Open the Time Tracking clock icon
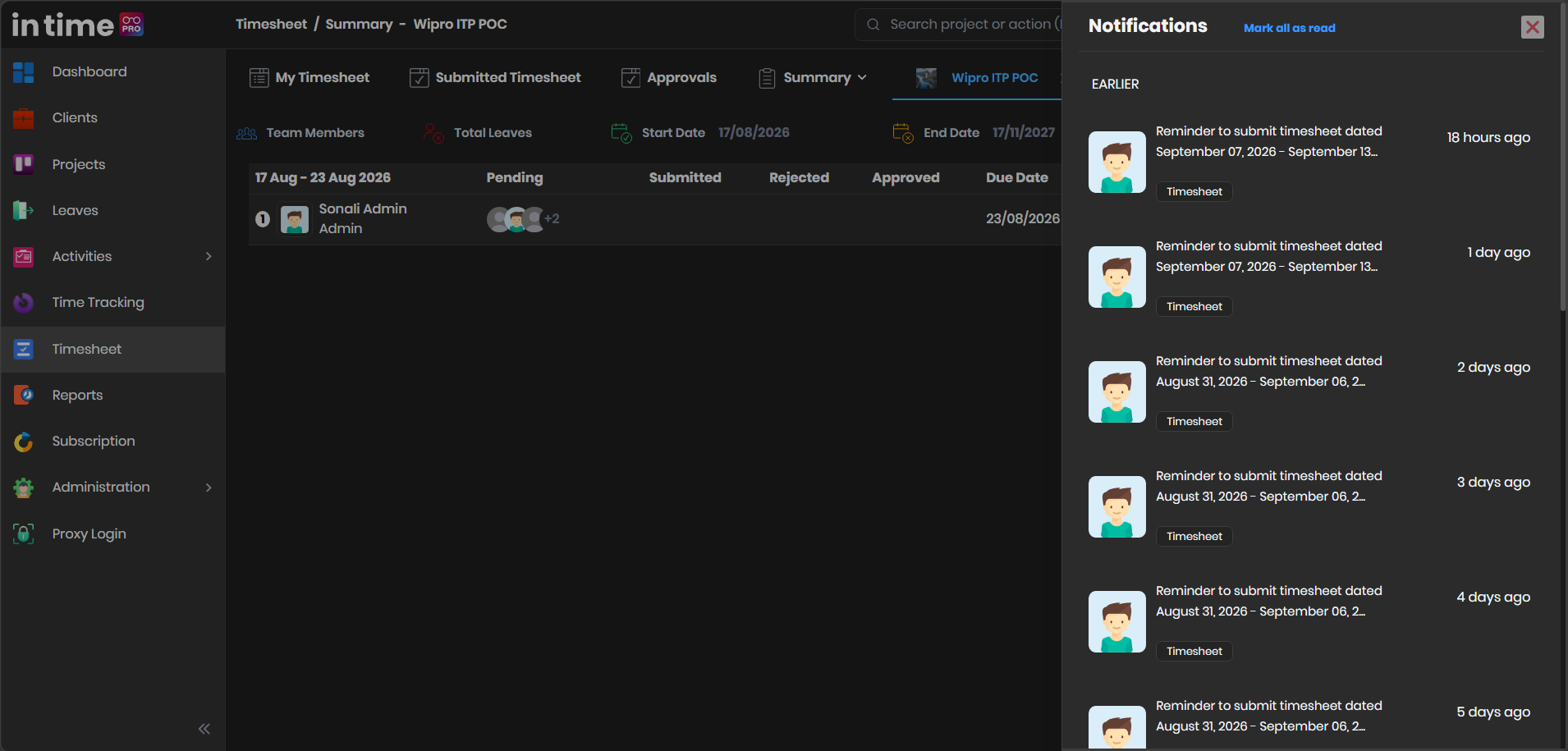Screen dimensions: 1568x751 [x=24, y=303]
